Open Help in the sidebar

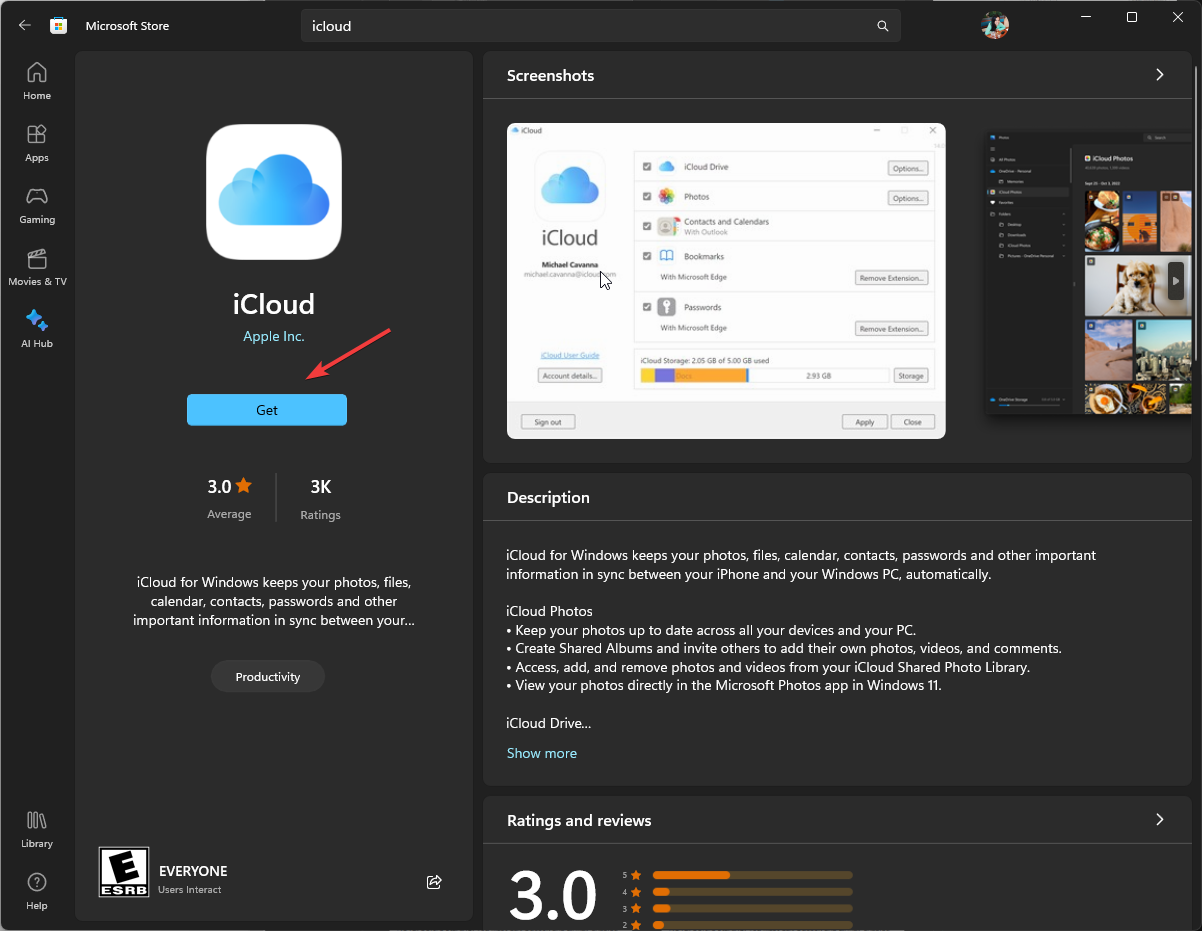[37, 892]
